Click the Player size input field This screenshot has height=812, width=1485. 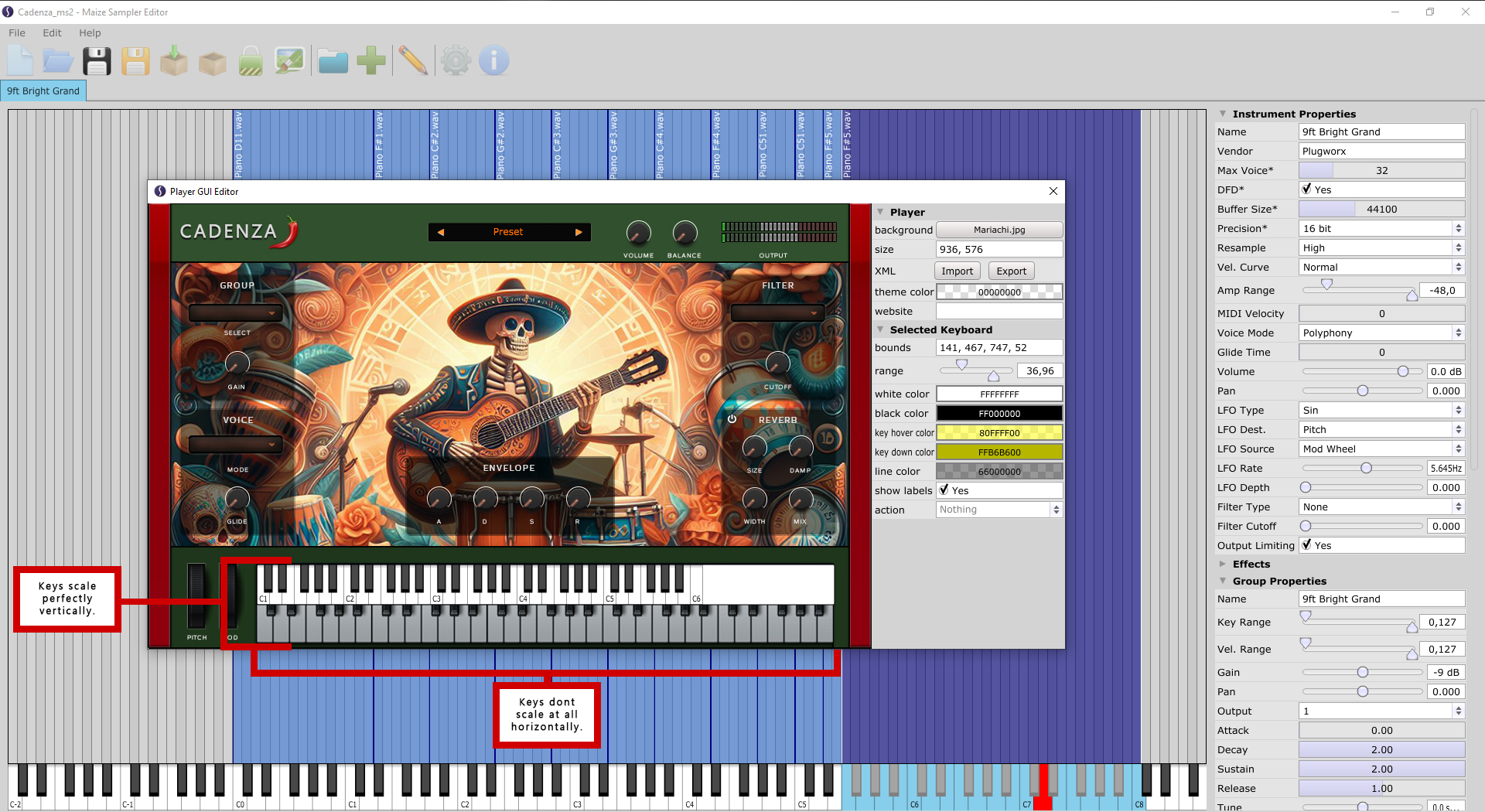[x=999, y=249]
